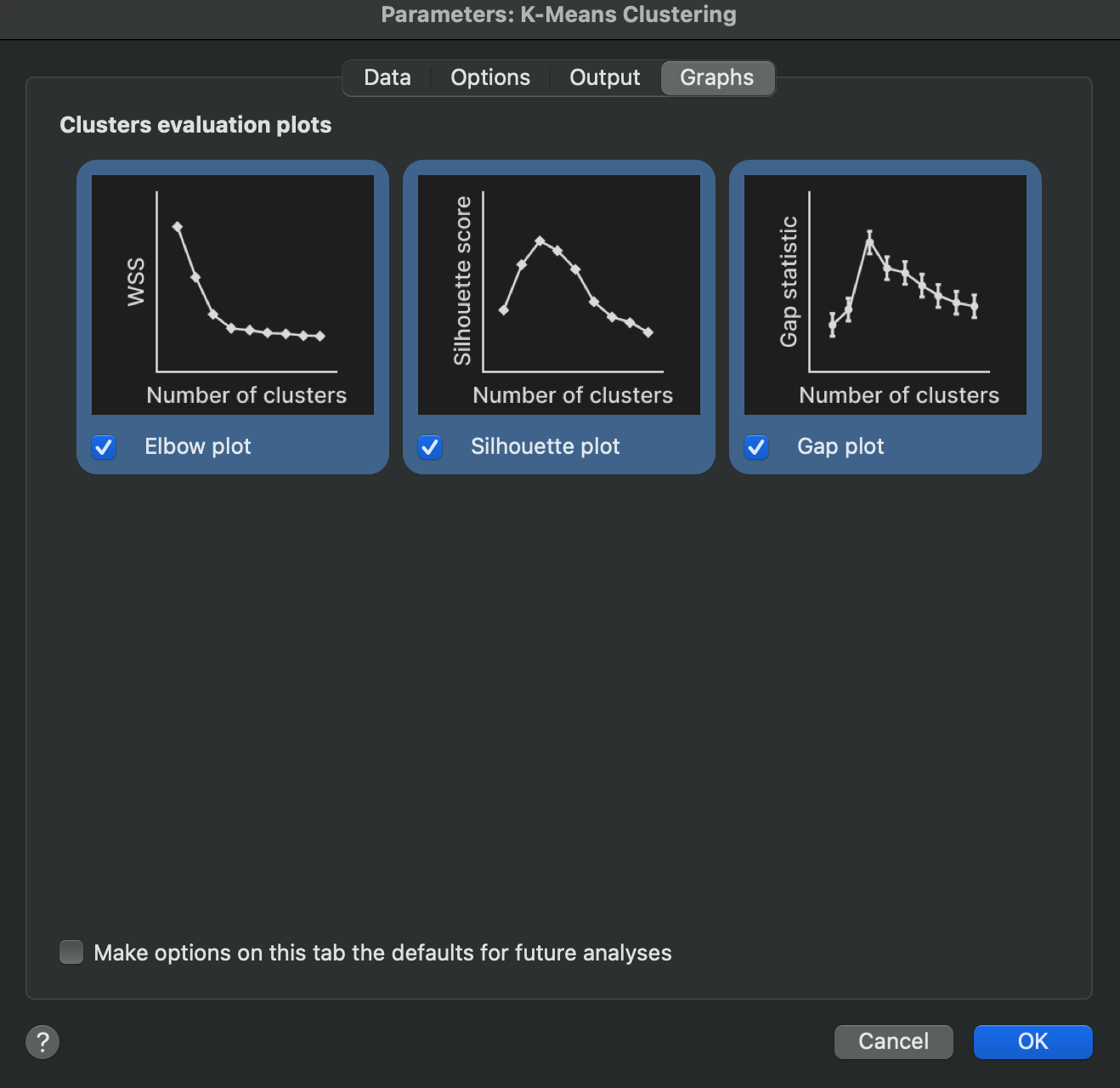1120x1088 pixels.
Task: Cancel the K-Means Clustering dialog
Action: point(893,1041)
